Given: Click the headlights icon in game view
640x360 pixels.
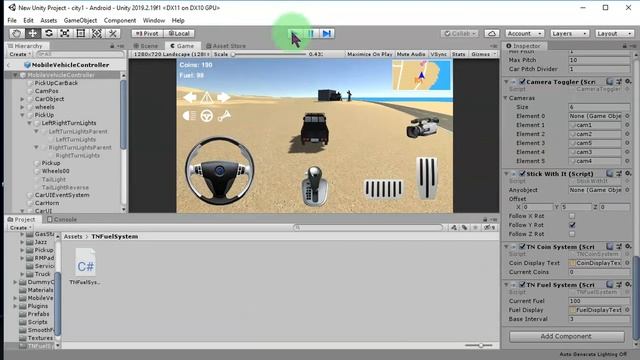Looking at the screenshot, I should (189, 116).
